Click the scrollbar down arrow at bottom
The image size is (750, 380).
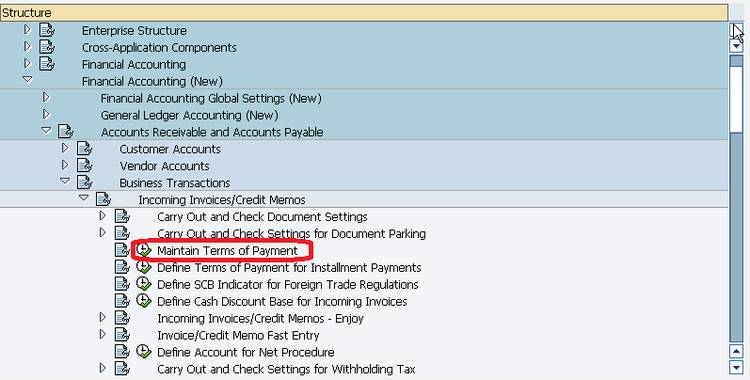736,368
